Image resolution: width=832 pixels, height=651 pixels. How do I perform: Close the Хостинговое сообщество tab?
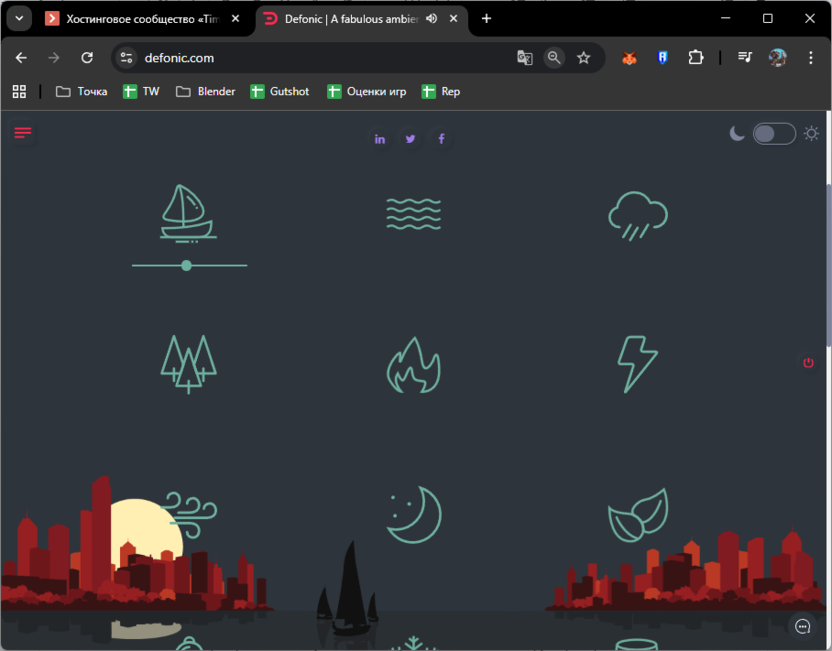(x=236, y=19)
